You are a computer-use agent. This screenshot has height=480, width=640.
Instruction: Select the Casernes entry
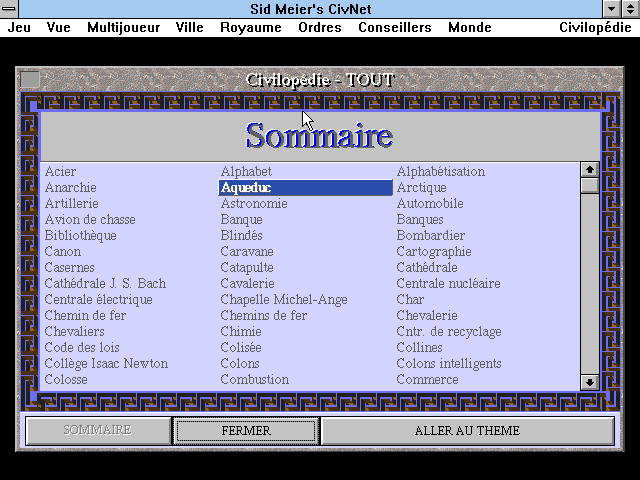pyautogui.click(x=69, y=267)
